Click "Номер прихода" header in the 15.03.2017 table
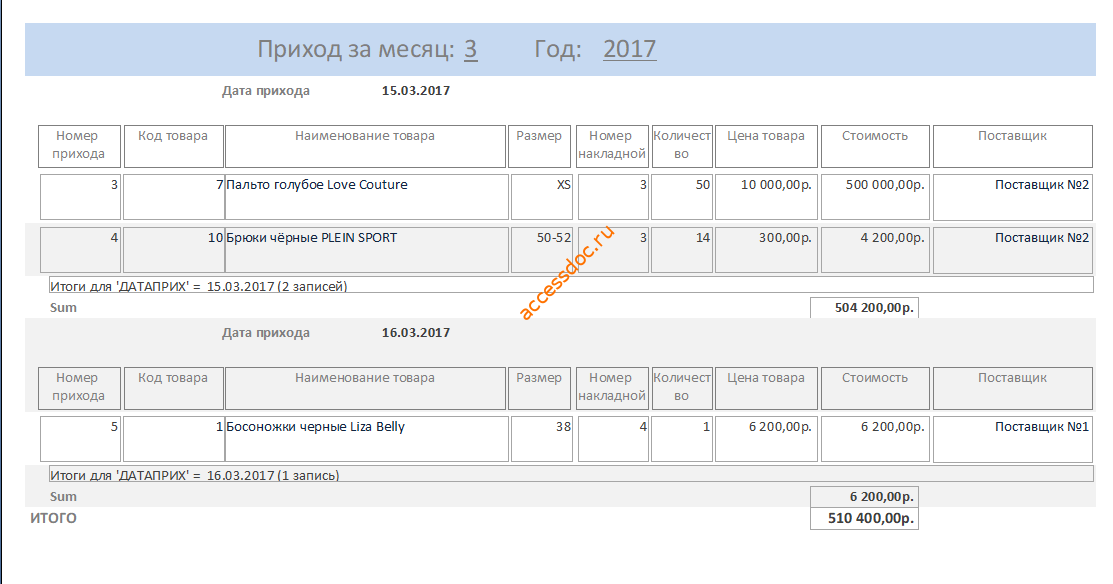Image resolution: width=1113 pixels, height=584 pixels. point(79,146)
